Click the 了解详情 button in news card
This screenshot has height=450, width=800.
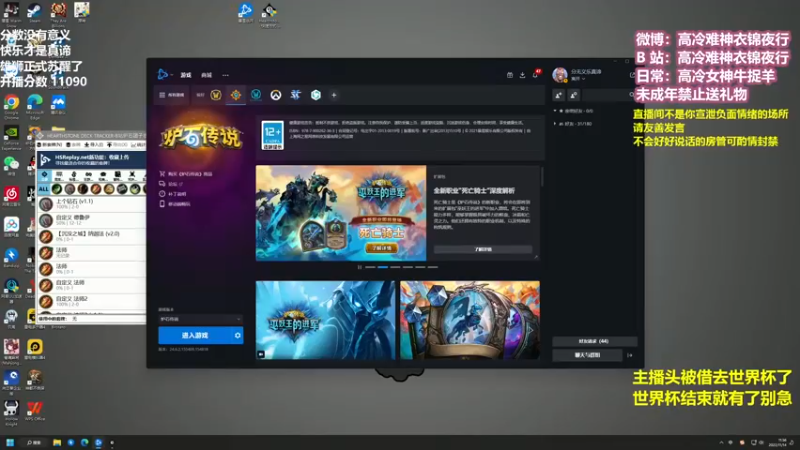click(483, 249)
